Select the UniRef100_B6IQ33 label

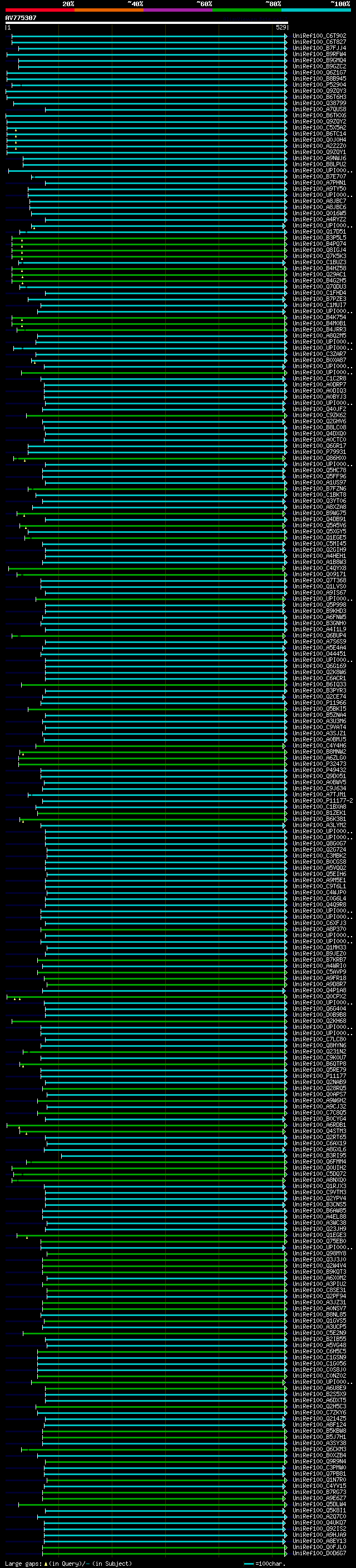coord(319,684)
